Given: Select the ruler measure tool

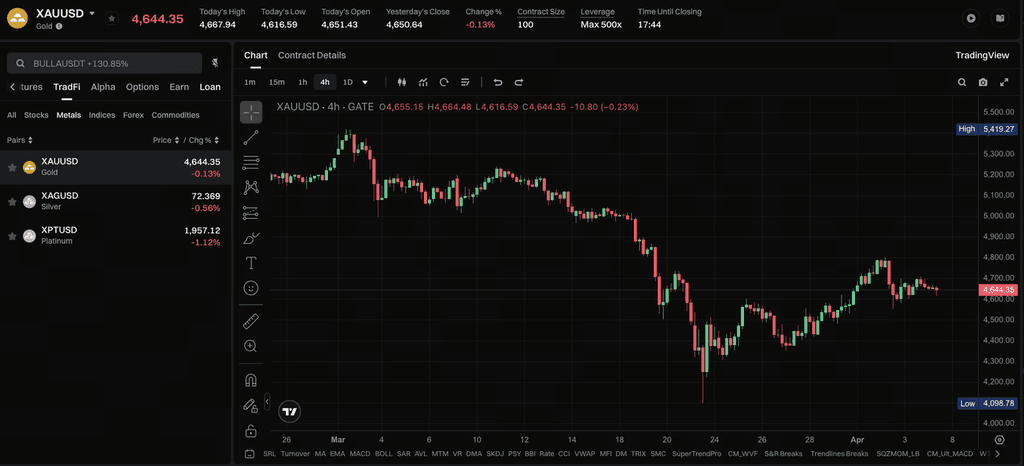Looking at the screenshot, I should pos(251,321).
